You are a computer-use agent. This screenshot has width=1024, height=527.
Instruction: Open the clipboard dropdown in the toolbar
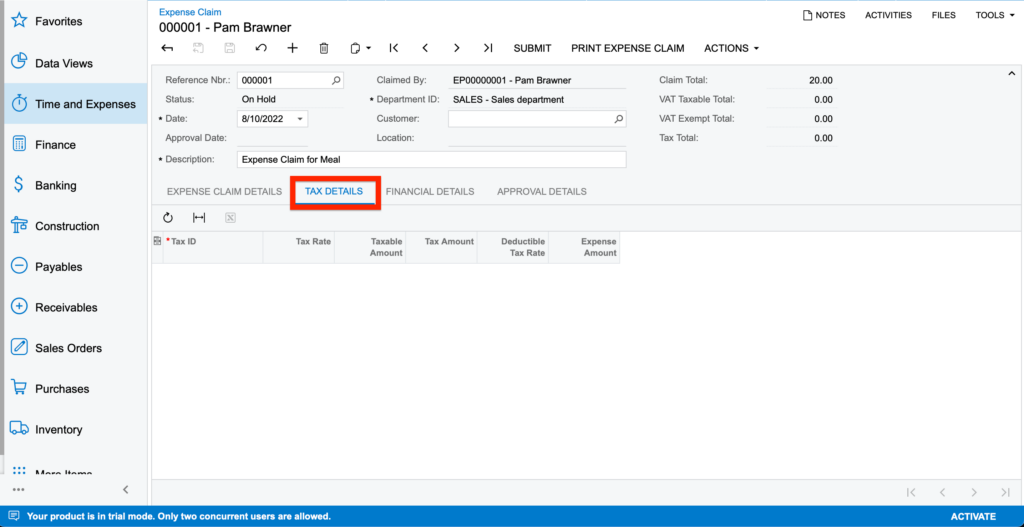(x=360, y=48)
